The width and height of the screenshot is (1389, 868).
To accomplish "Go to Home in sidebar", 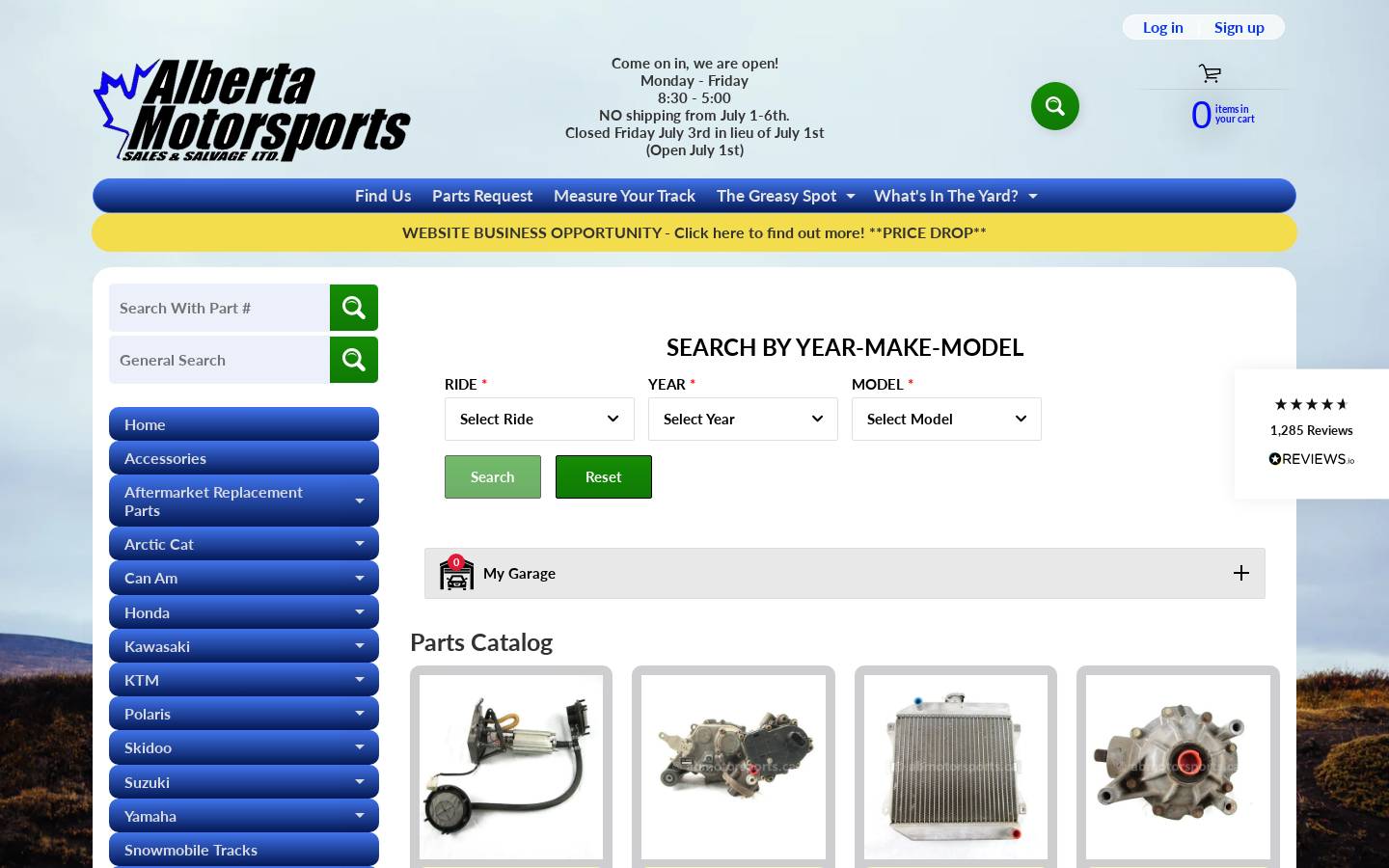I will point(244,424).
